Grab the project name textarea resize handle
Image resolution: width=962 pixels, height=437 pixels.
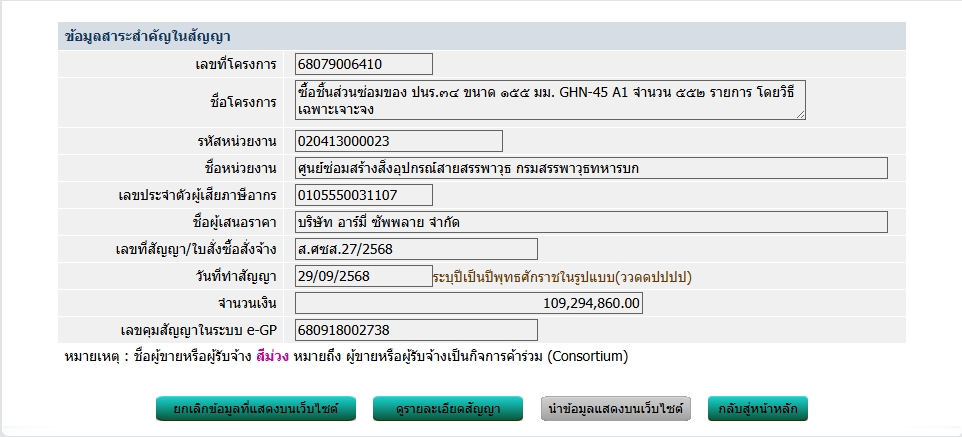coord(800,115)
